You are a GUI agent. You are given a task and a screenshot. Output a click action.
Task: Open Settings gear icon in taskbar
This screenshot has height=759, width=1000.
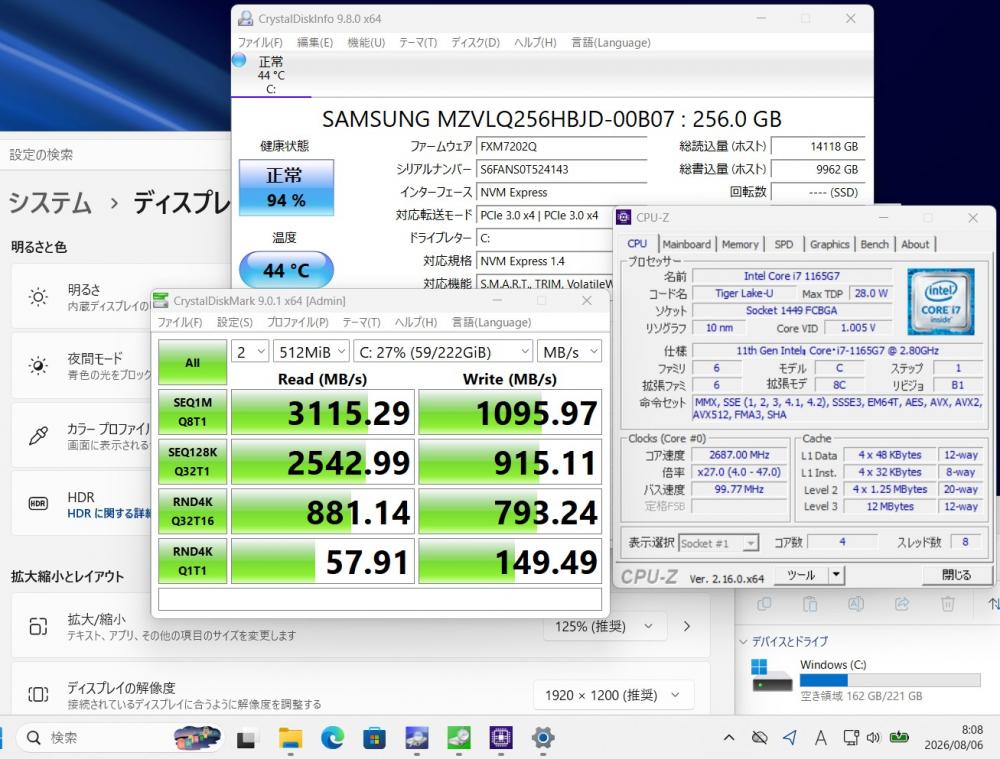543,738
